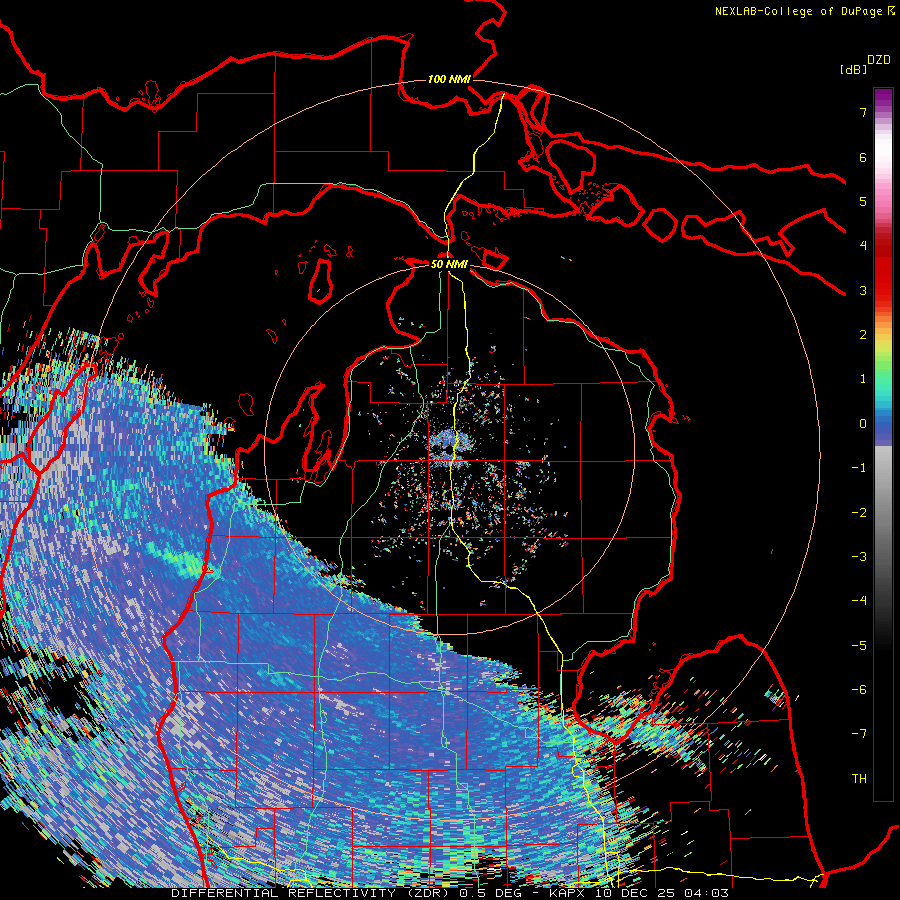Click the 5 value on color scale
This screenshot has height=900, width=900.
[863, 201]
